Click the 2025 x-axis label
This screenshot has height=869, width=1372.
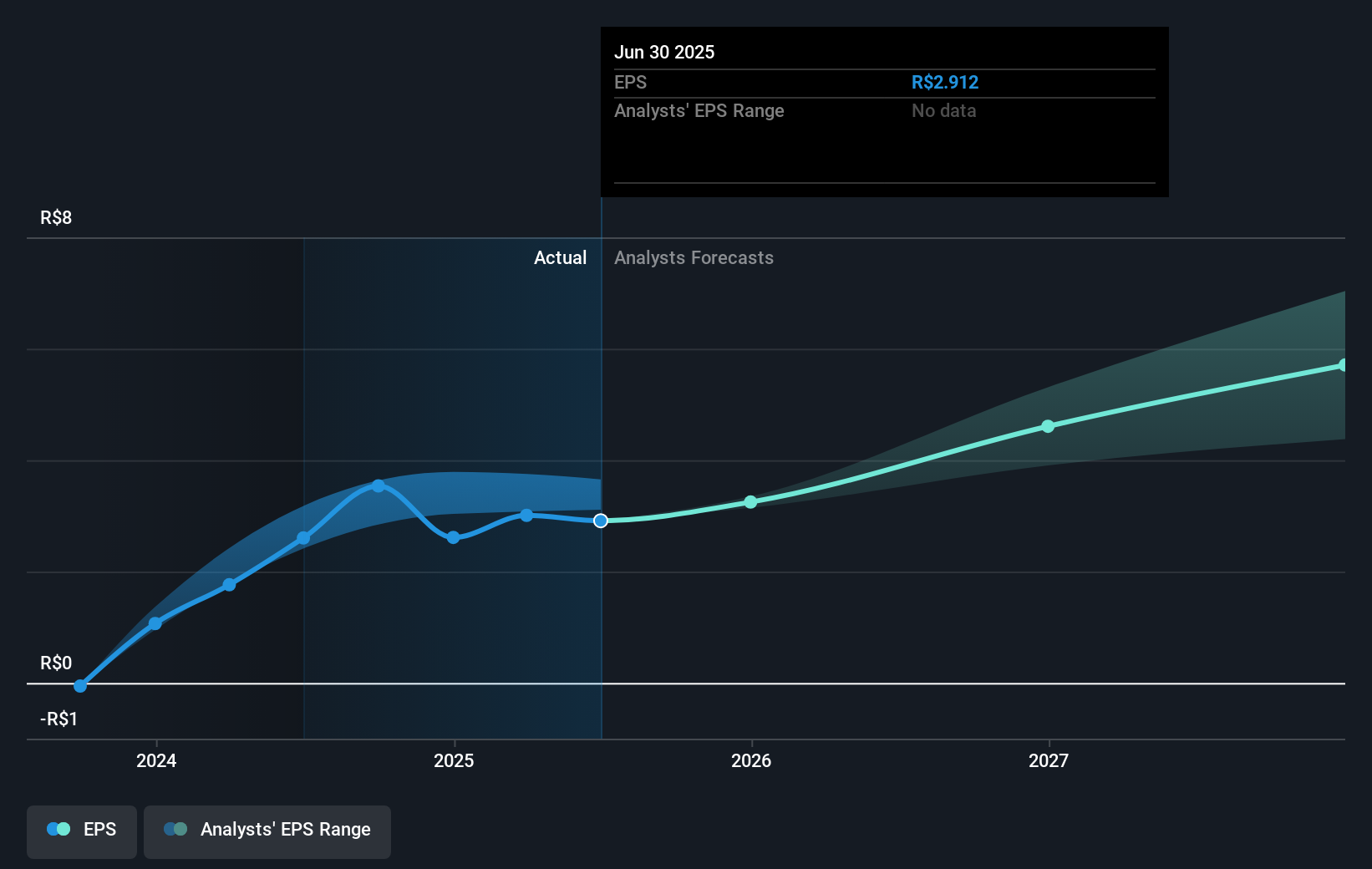point(454,760)
